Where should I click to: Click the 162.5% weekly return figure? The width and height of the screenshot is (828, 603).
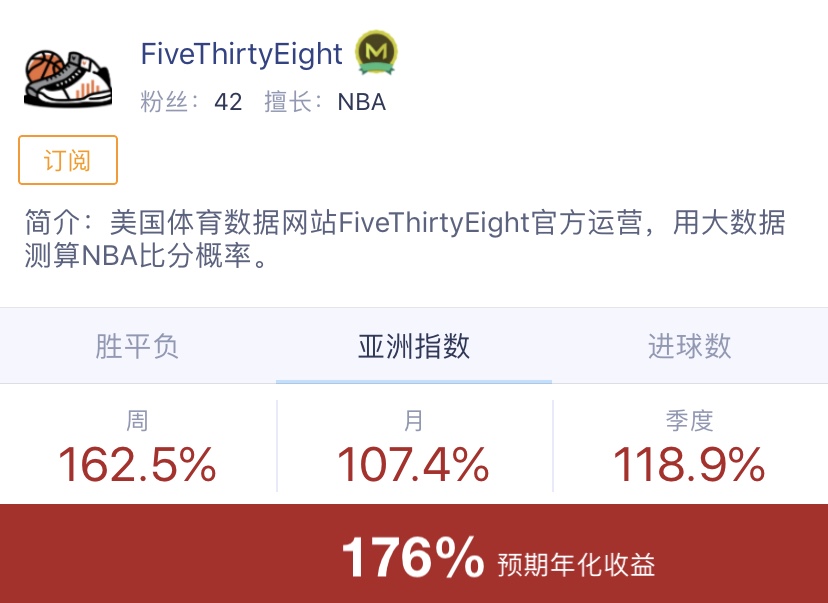(x=137, y=464)
